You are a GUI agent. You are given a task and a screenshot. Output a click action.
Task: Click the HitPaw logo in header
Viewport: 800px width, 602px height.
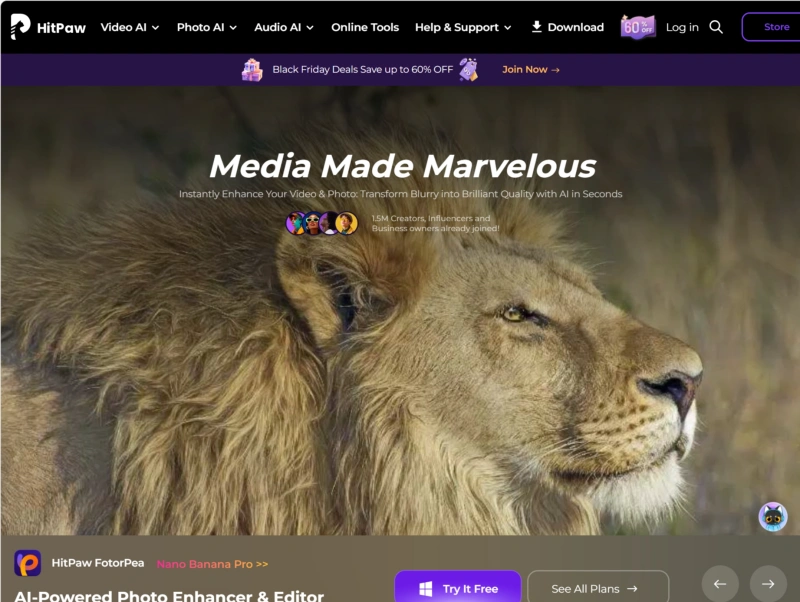(x=46, y=27)
